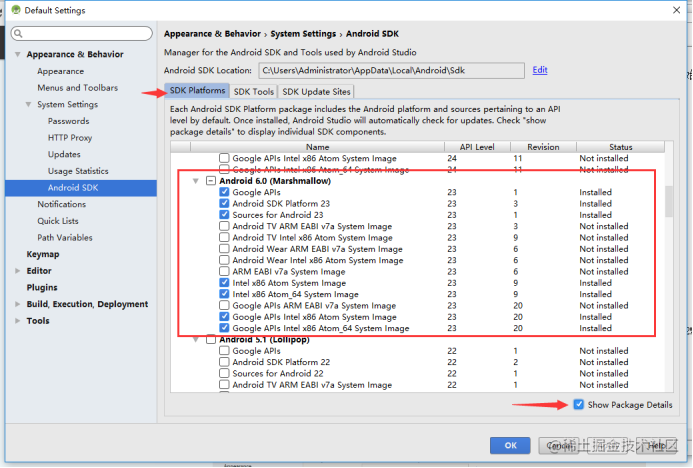Image resolution: width=693 pixels, height=468 pixels.
Task: Check ARM EABI v7a System Image API 23
Action: coord(225,271)
